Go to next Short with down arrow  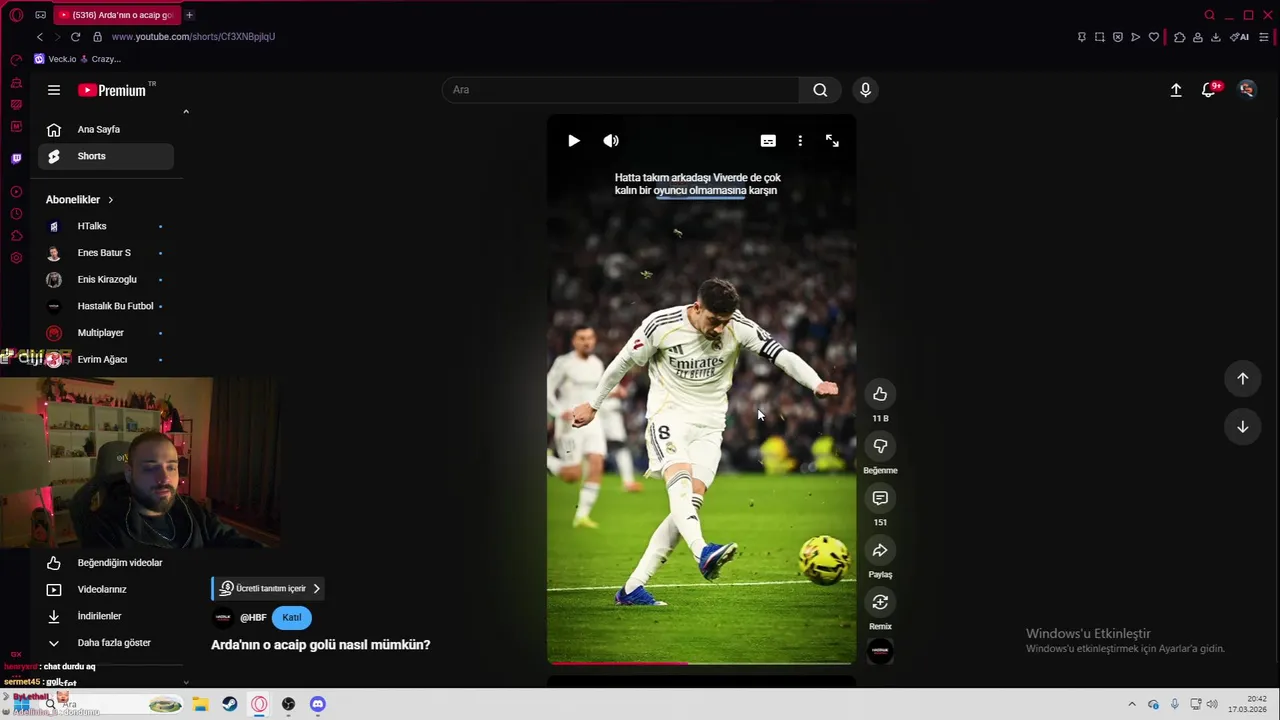tap(1242, 427)
